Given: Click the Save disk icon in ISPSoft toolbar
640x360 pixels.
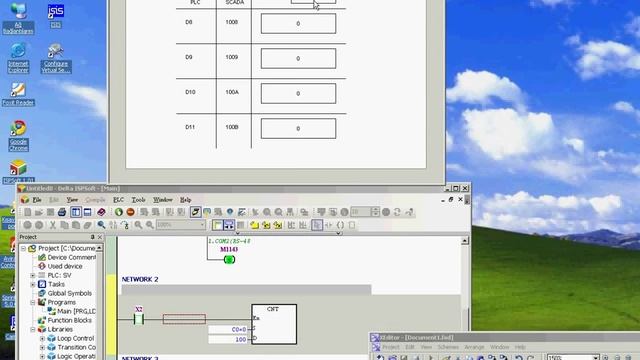Looking at the screenshot, I should [x=50, y=212].
